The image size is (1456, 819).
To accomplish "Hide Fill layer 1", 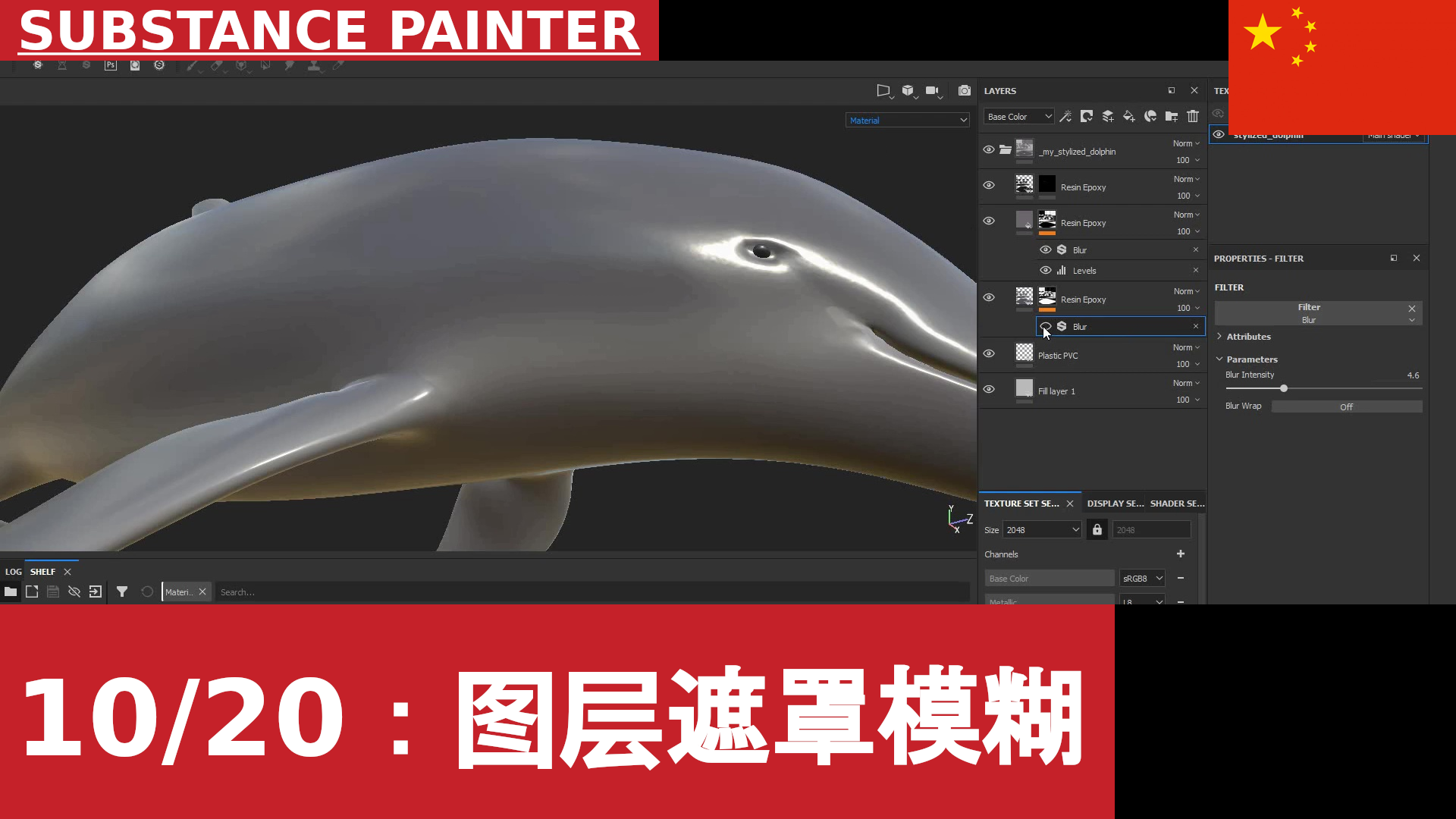I will tap(989, 389).
